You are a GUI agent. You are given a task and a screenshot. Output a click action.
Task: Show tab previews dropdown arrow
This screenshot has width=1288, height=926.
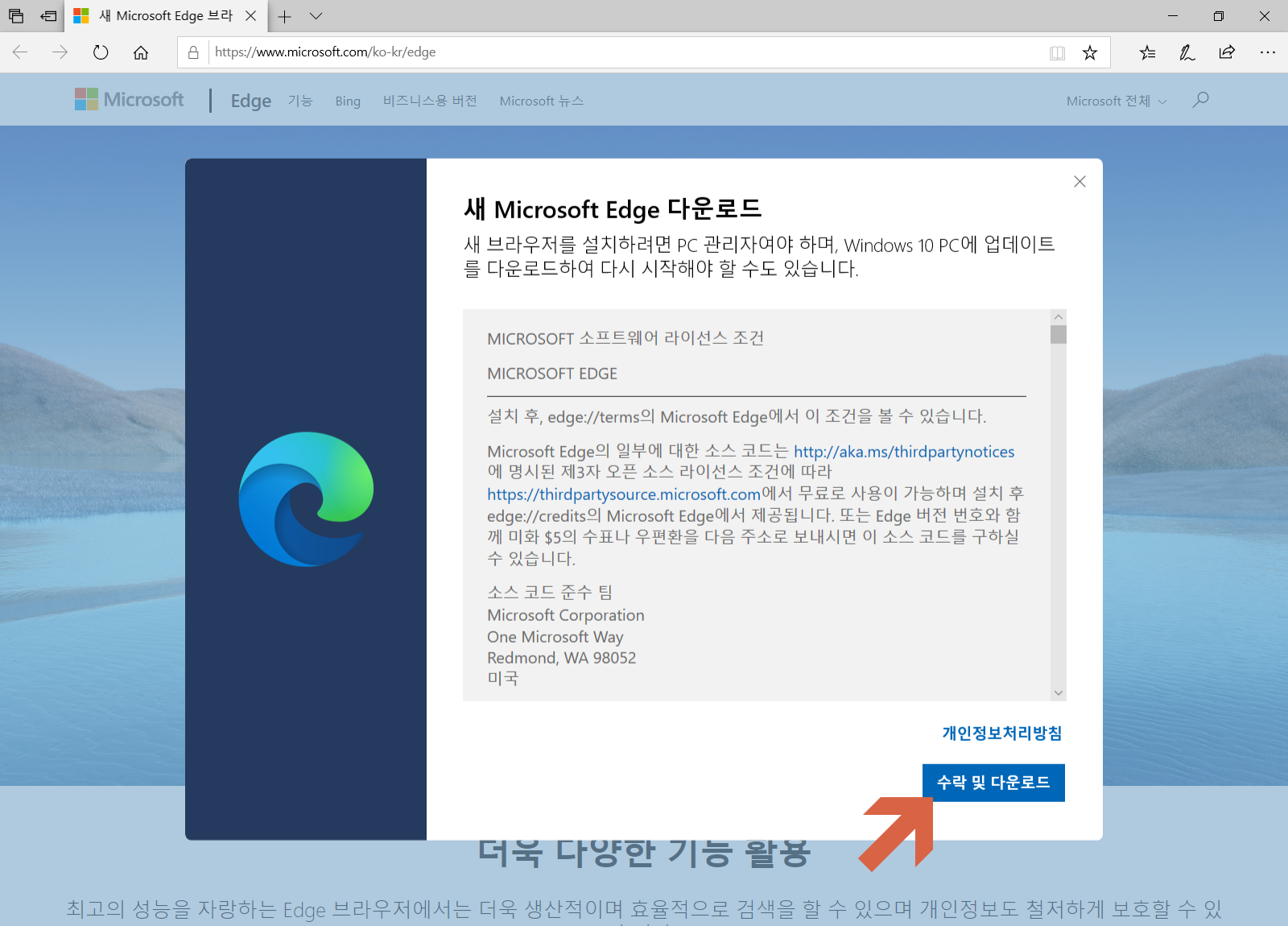point(316,16)
